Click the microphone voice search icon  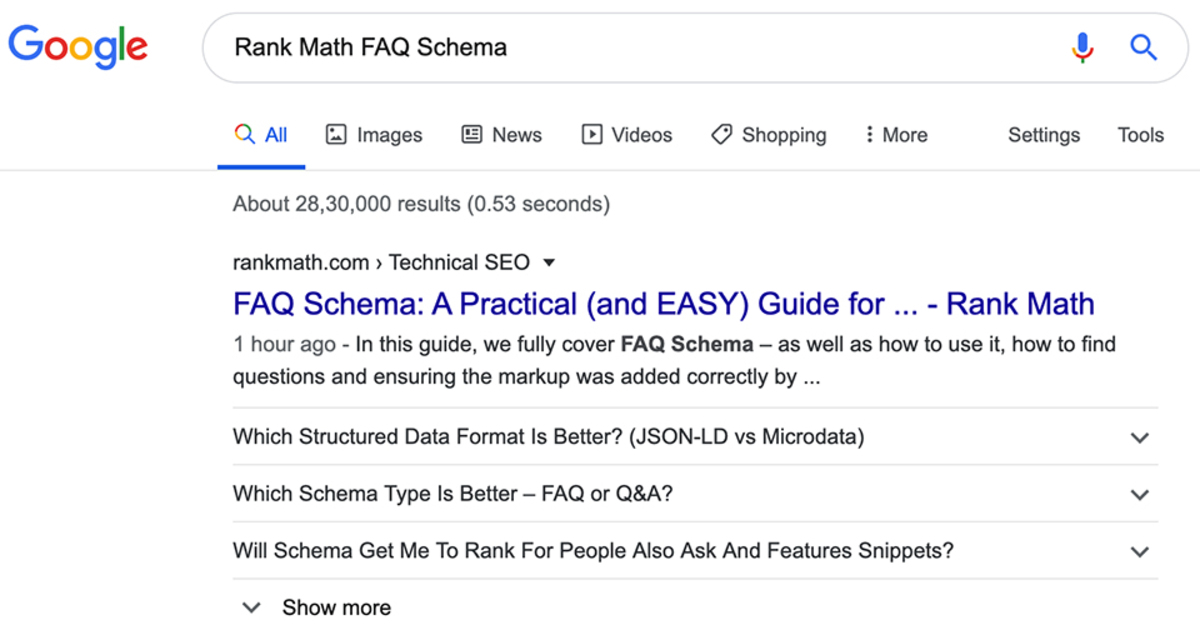pos(1082,47)
